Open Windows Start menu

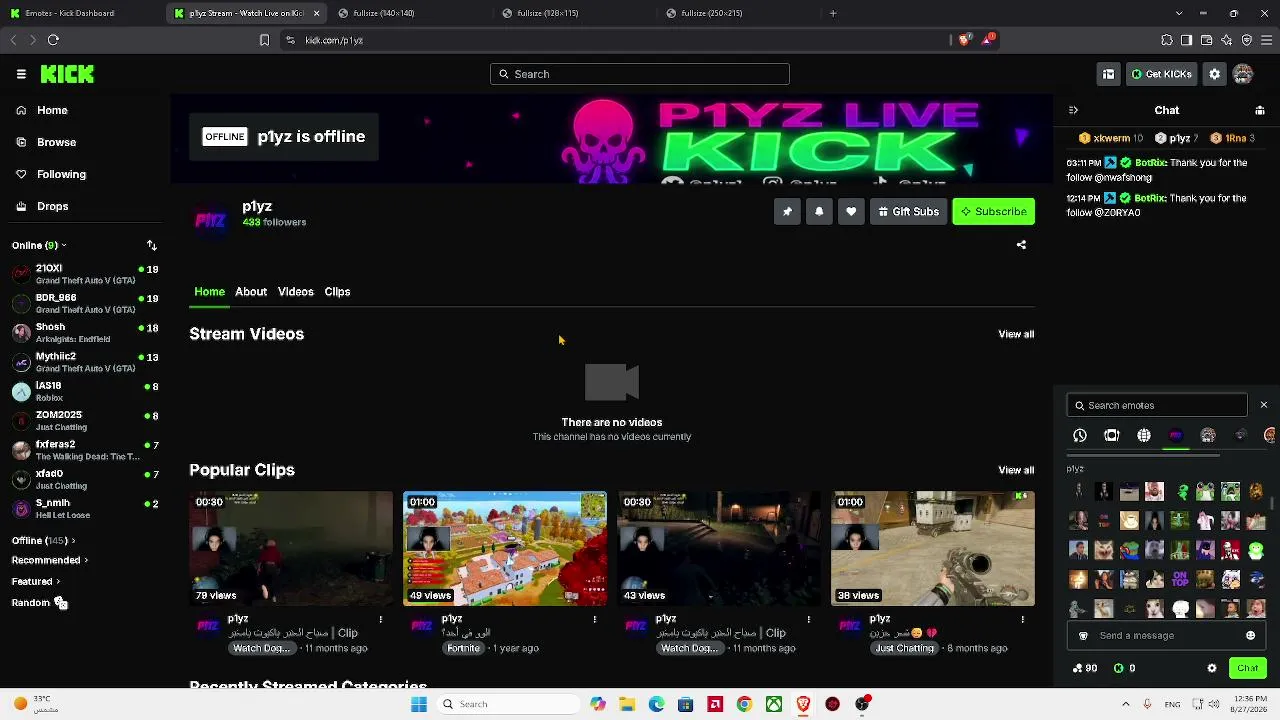coord(419,704)
